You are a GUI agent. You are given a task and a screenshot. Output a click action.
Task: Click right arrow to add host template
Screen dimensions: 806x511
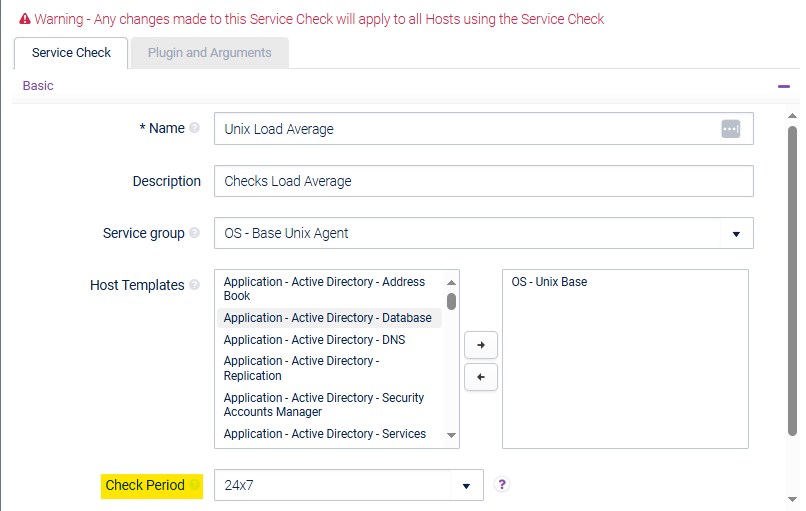pos(481,345)
